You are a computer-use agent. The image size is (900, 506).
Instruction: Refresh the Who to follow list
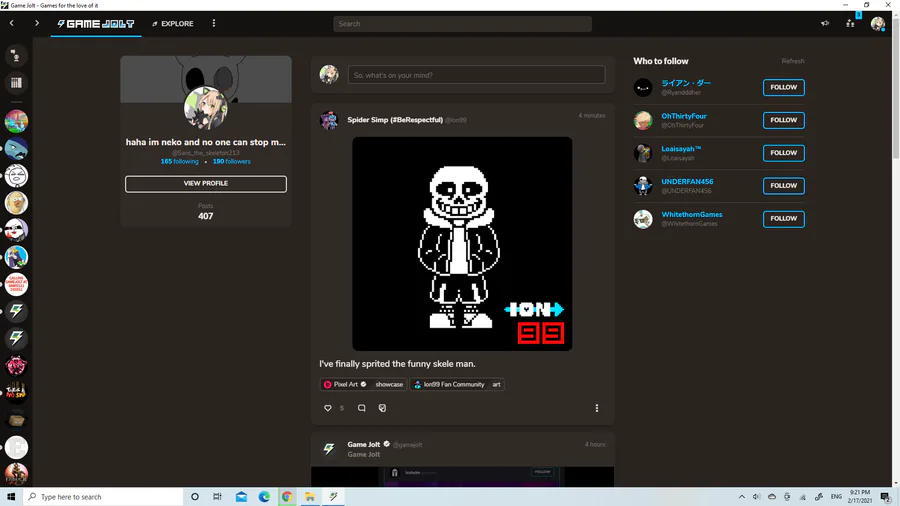pos(793,61)
